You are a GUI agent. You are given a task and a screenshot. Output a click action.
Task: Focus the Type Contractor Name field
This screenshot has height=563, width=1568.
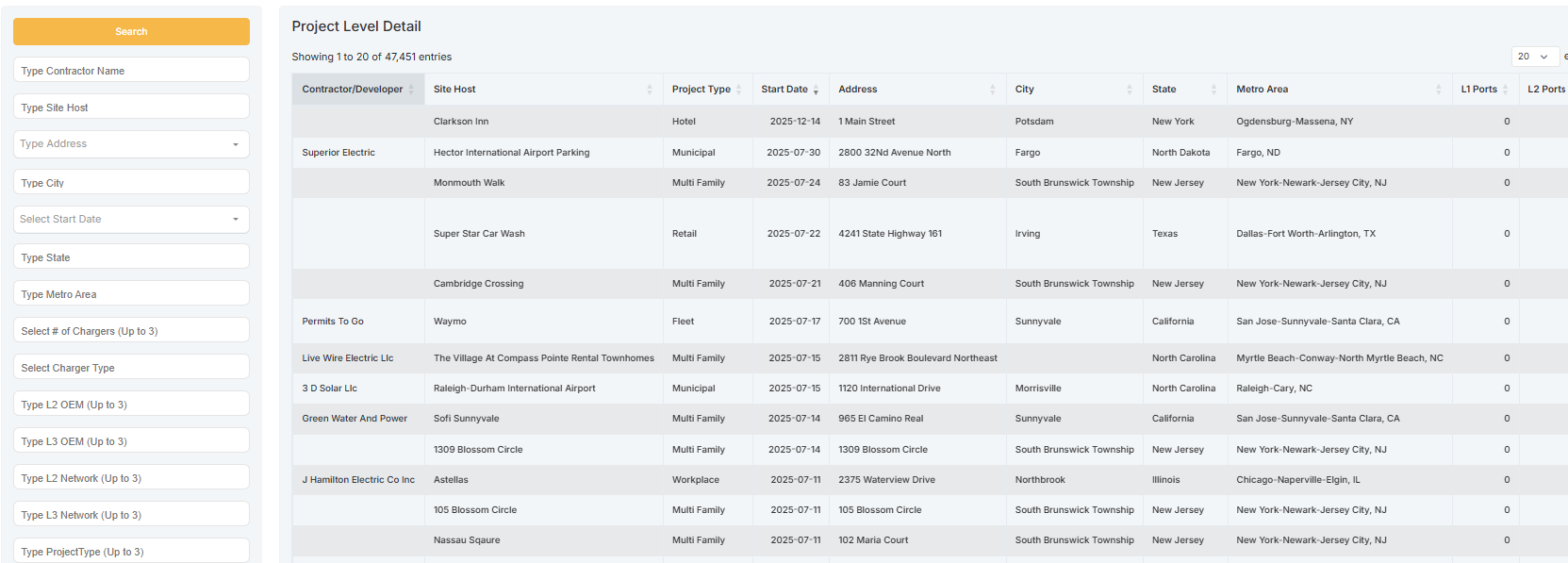tap(131, 71)
